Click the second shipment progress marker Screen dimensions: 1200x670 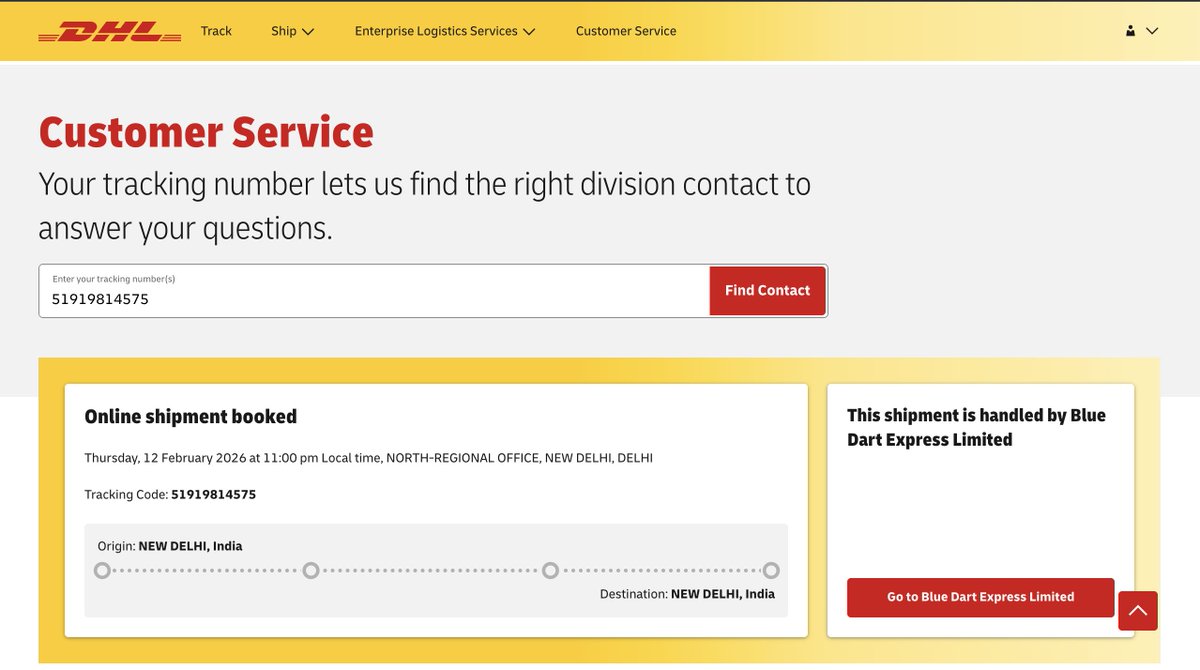(311, 571)
